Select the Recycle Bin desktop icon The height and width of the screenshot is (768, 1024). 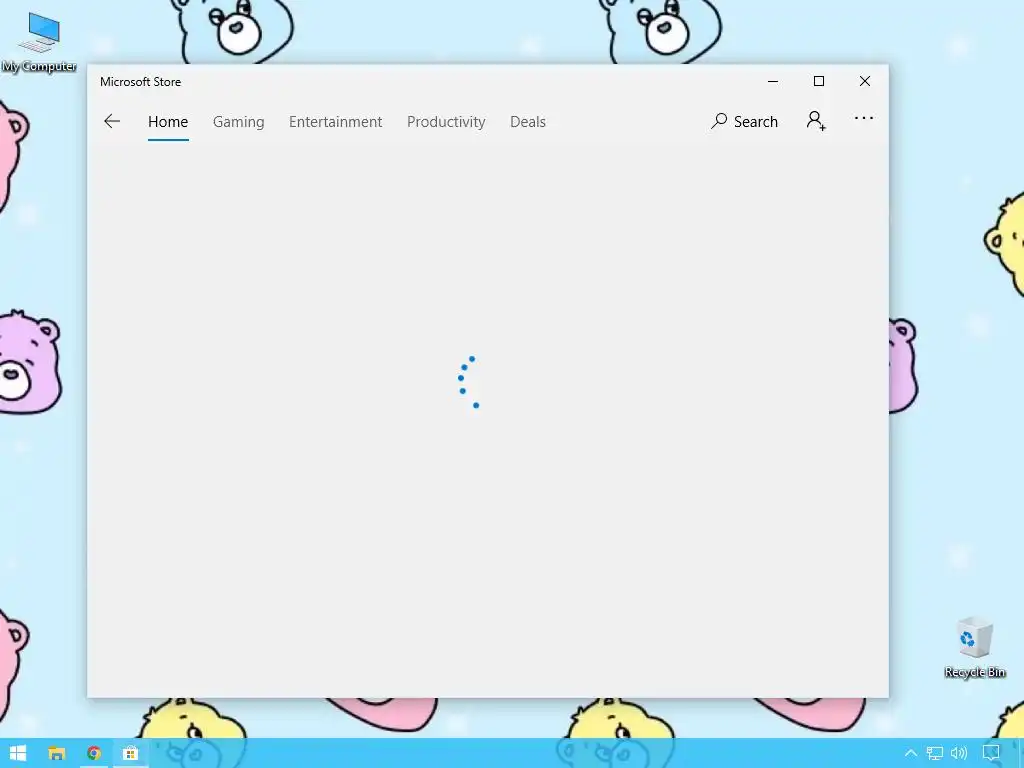[974, 648]
